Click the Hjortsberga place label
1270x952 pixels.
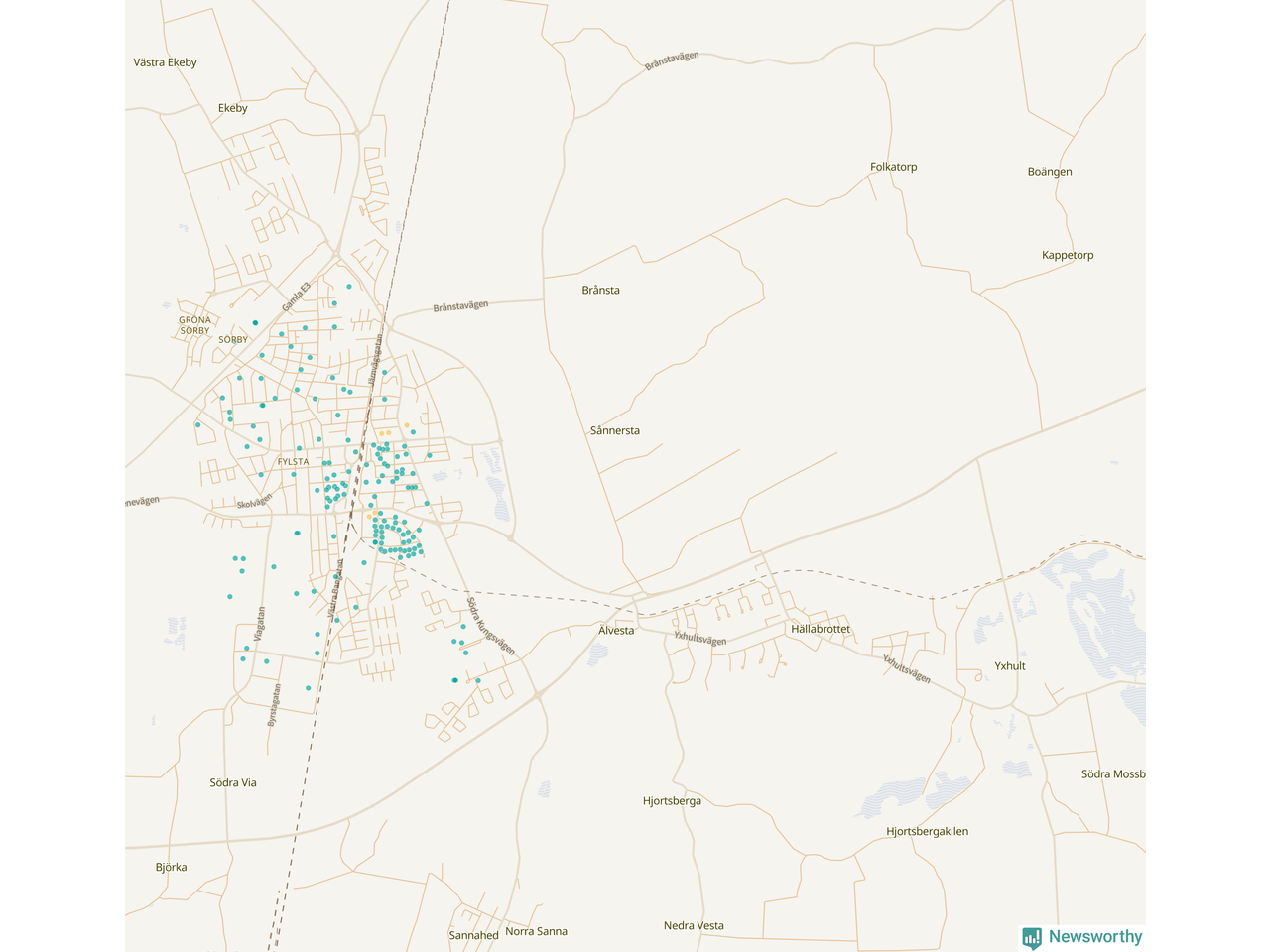click(672, 801)
